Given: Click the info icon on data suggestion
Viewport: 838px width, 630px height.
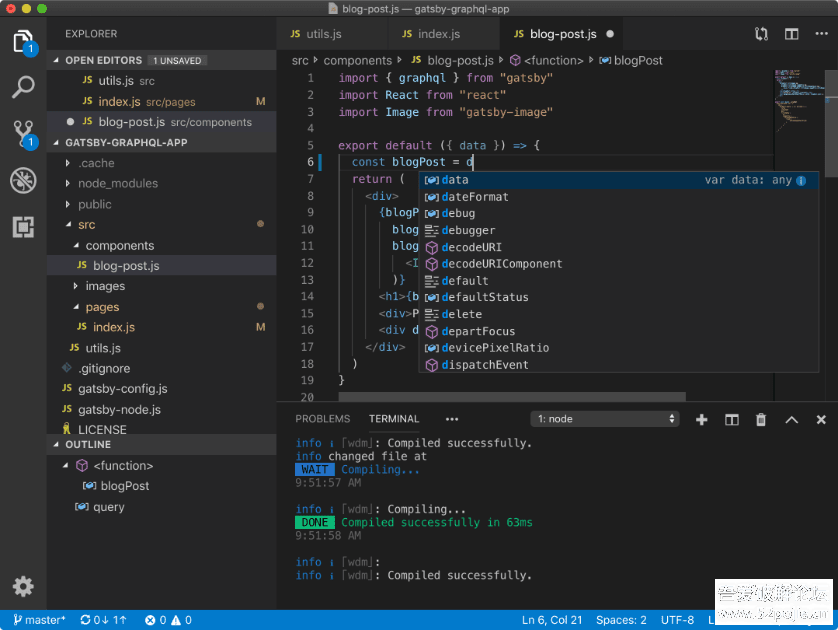Looking at the screenshot, I should (801, 181).
